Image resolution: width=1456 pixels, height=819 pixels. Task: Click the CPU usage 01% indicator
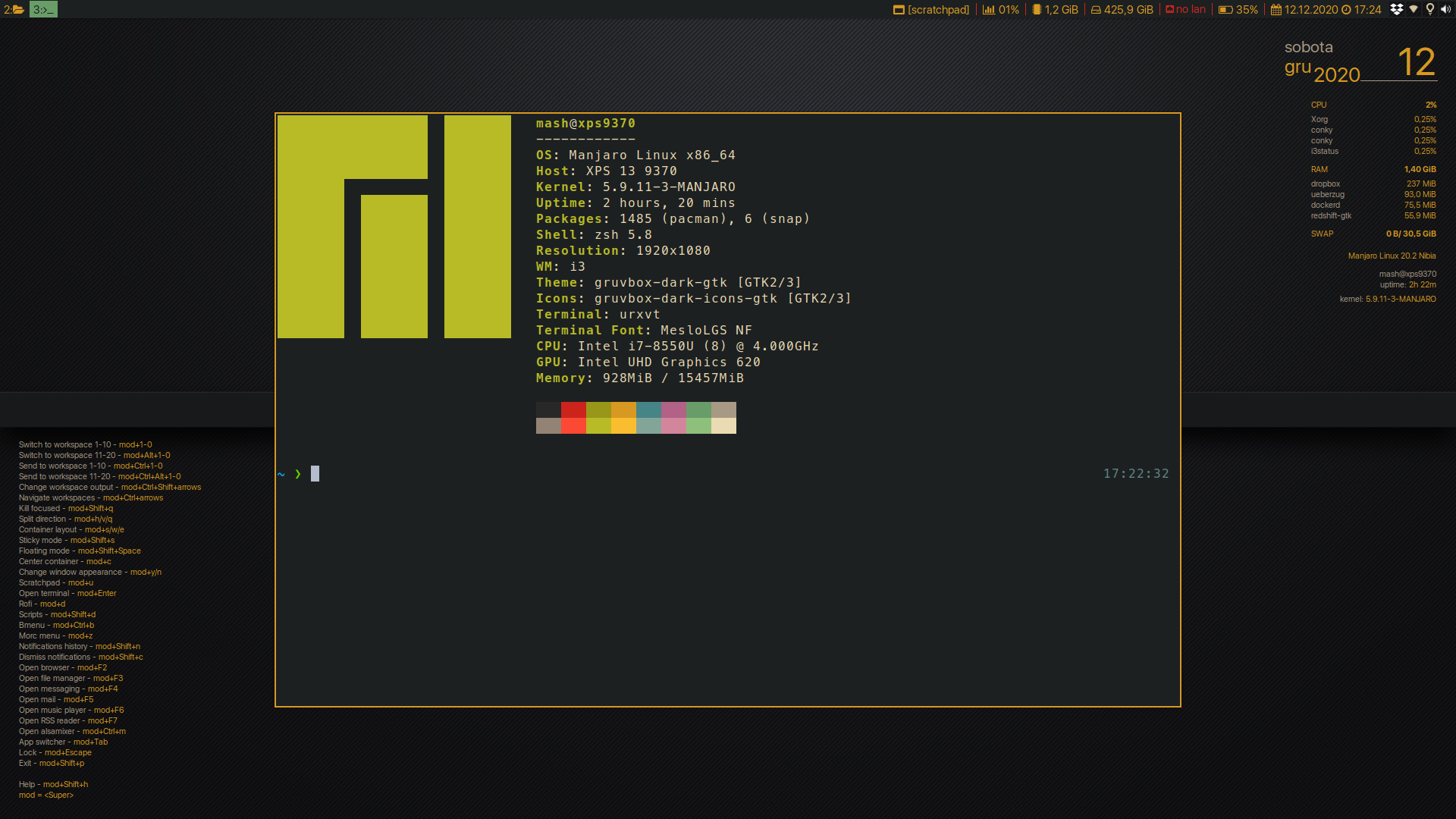point(1001,10)
